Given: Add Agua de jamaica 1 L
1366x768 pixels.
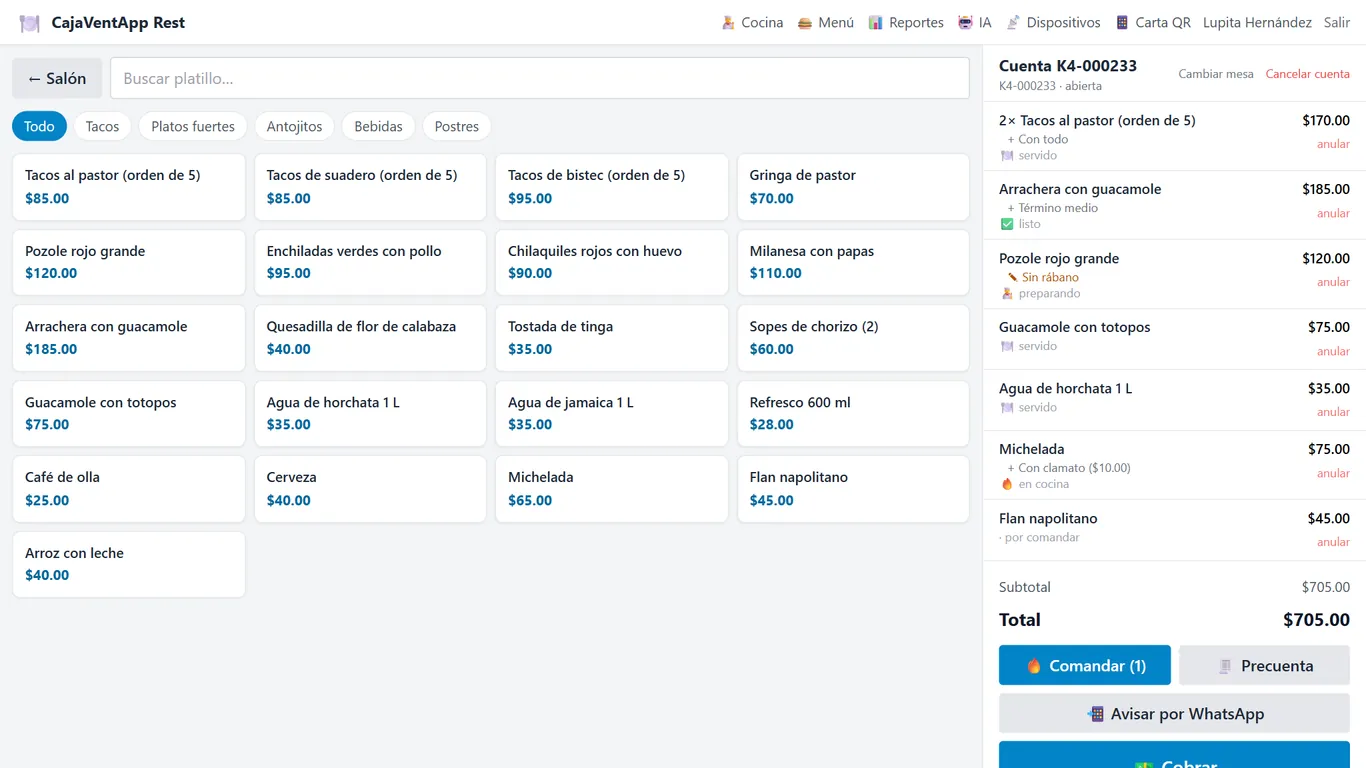Looking at the screenshot, I should click(612, 414).
